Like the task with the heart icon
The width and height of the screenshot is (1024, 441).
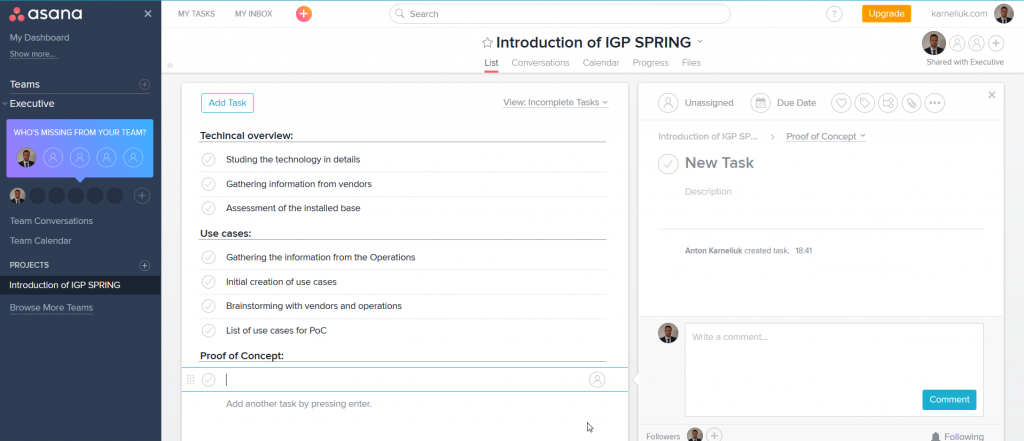(x=841, y=103)
